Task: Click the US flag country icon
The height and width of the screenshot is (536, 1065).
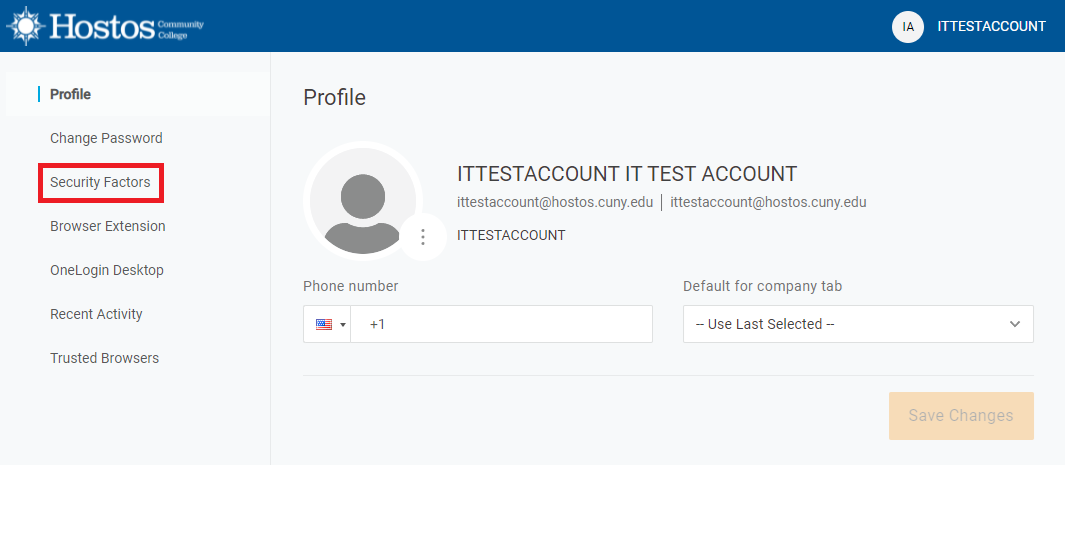Action: [x=323, y=324]
